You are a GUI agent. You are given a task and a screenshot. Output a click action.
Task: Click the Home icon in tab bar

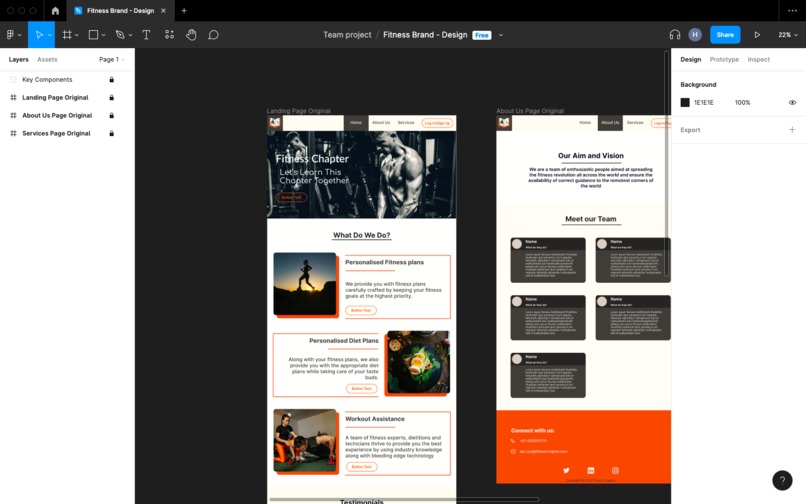pyautogui.click(x=55, y=10)
